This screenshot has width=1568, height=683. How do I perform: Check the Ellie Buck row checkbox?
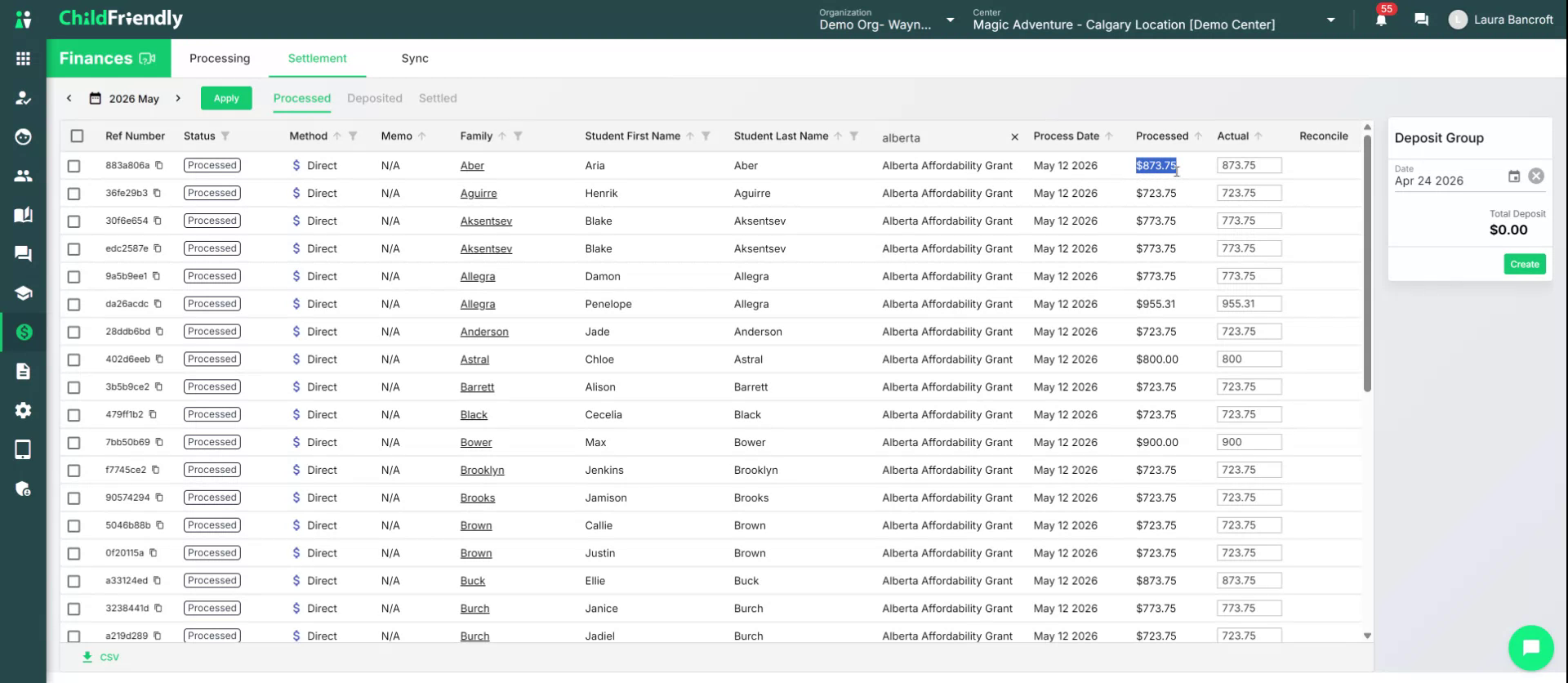(x=73, y=581)
